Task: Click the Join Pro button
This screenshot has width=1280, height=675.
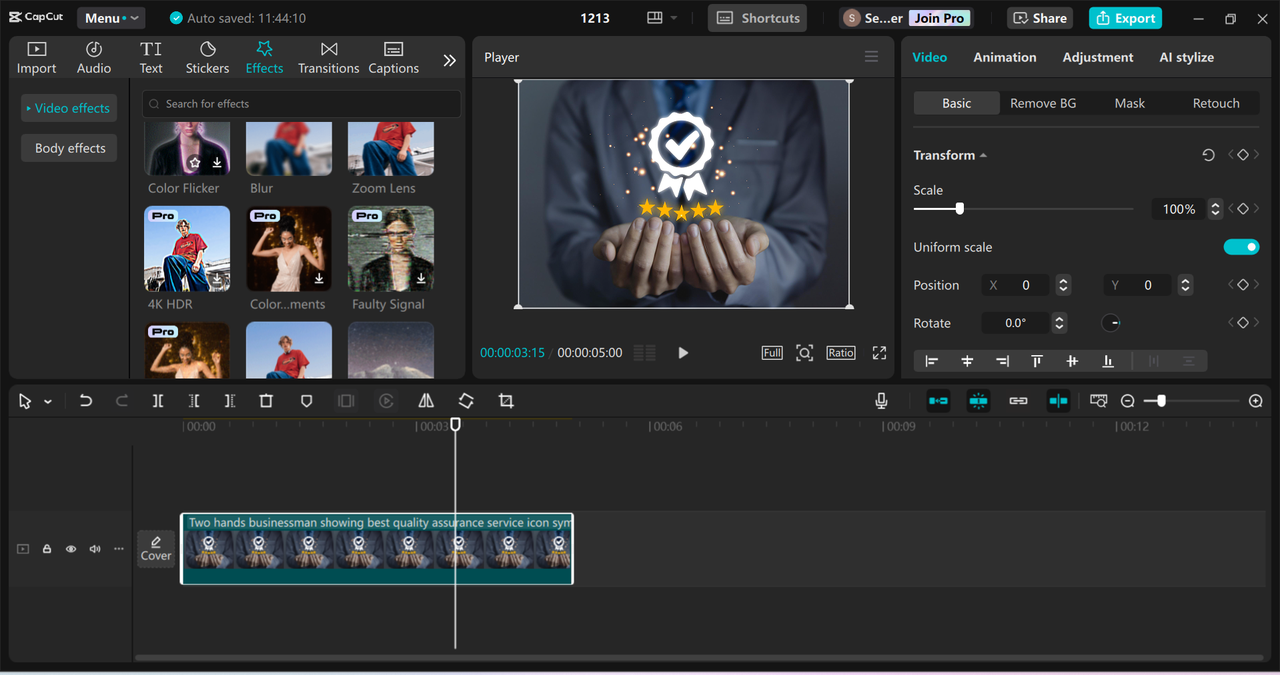Action: [x=940, y=18]
